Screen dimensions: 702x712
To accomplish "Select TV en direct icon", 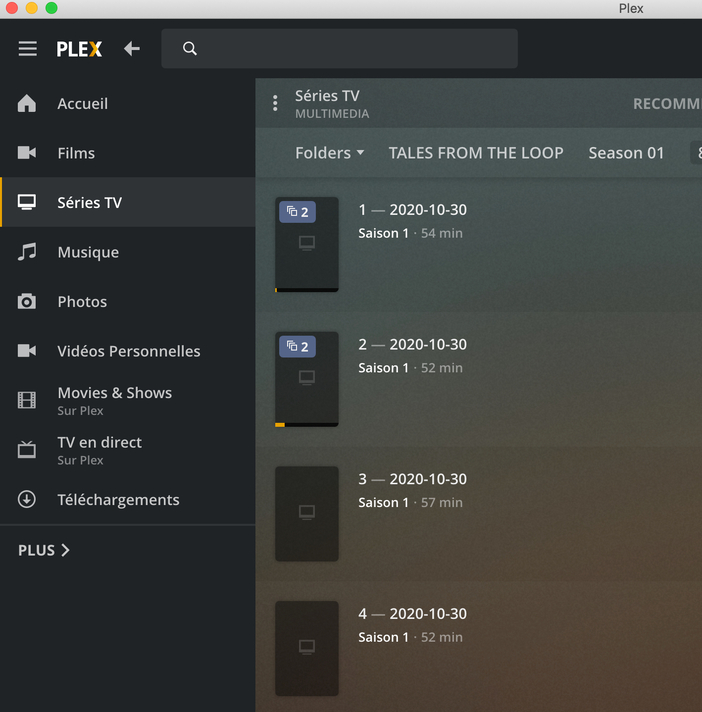I will [x=27, y=450].
